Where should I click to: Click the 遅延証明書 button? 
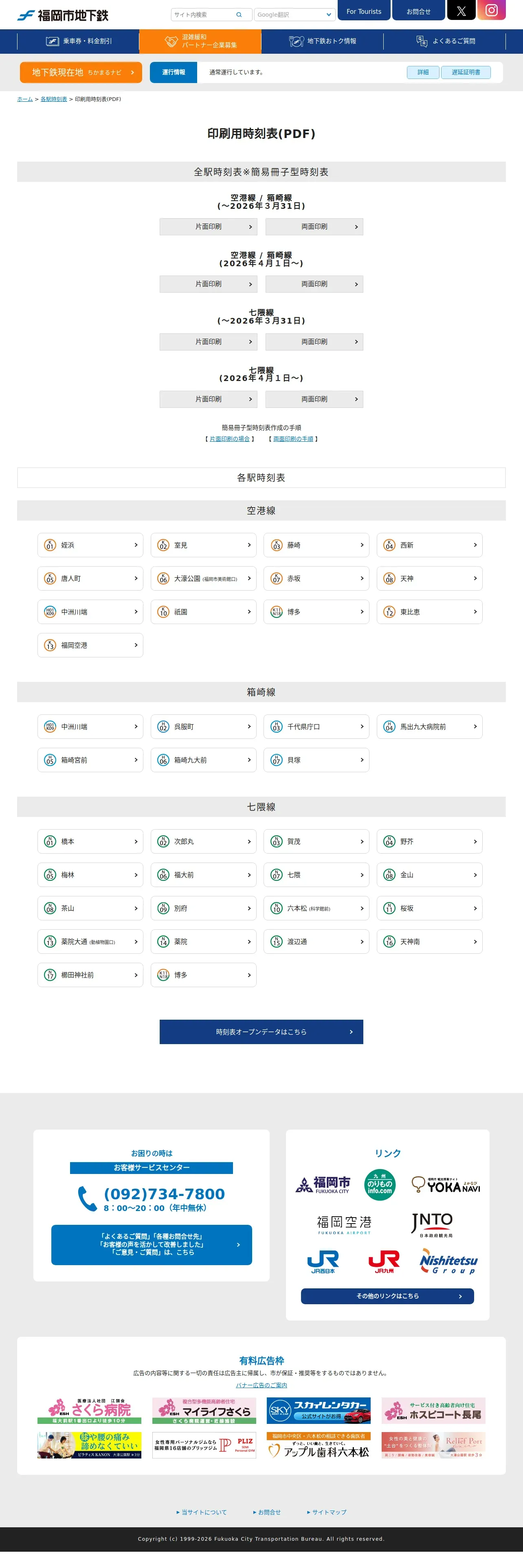465,72
